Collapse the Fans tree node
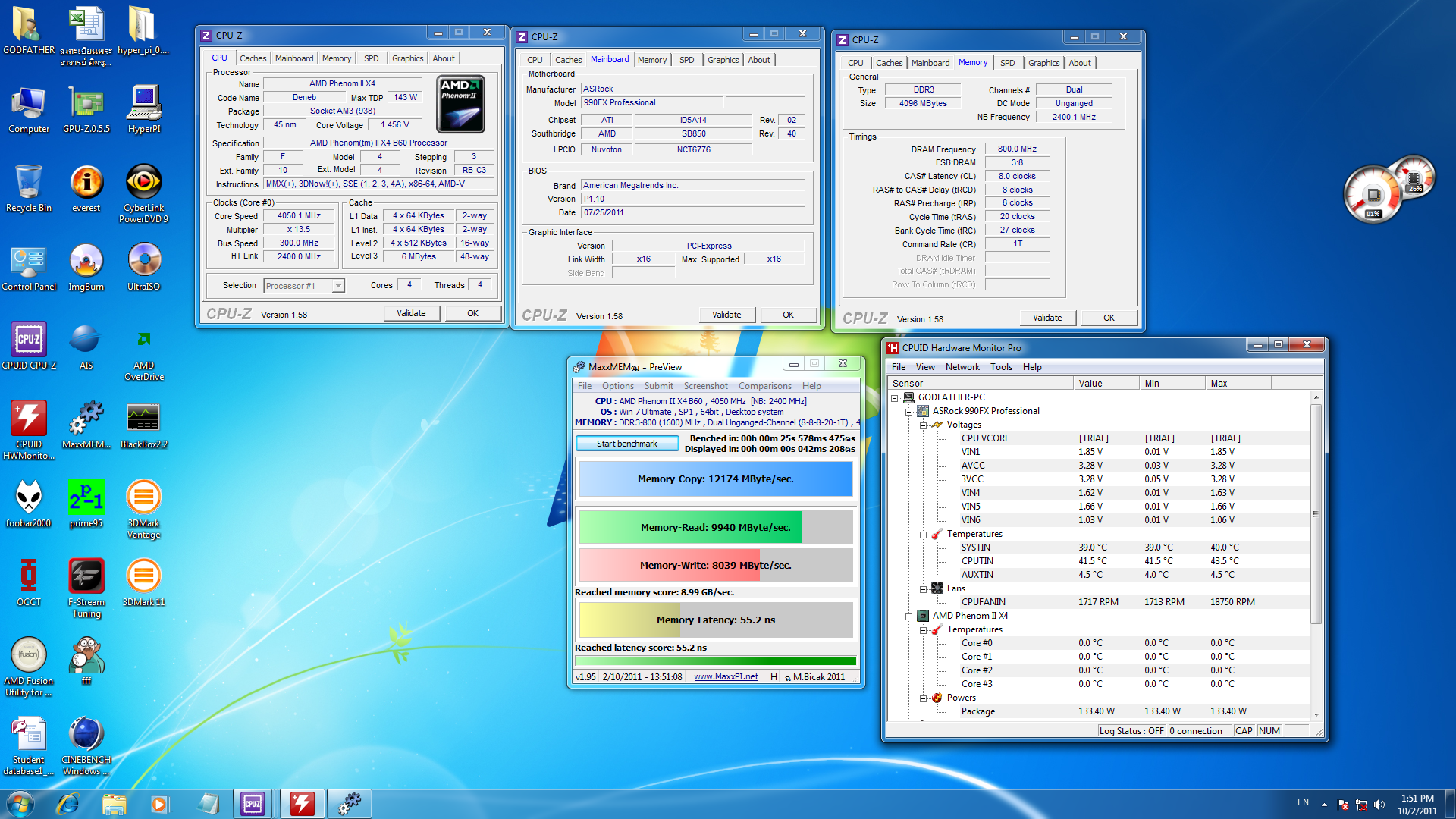 tap(923, 589)
